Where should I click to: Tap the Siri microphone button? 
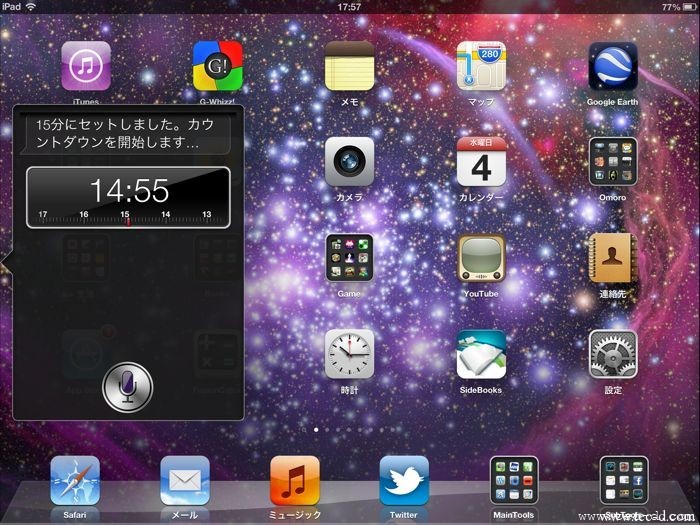[128, 388]
